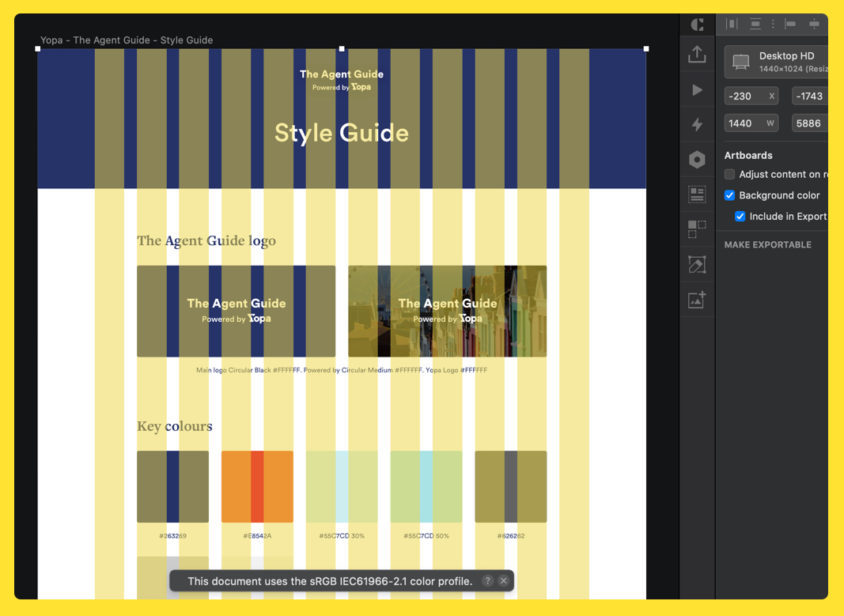Uncheck the Background color checkbox
This screenshot has height=616, width=844.
coord(729,195)
